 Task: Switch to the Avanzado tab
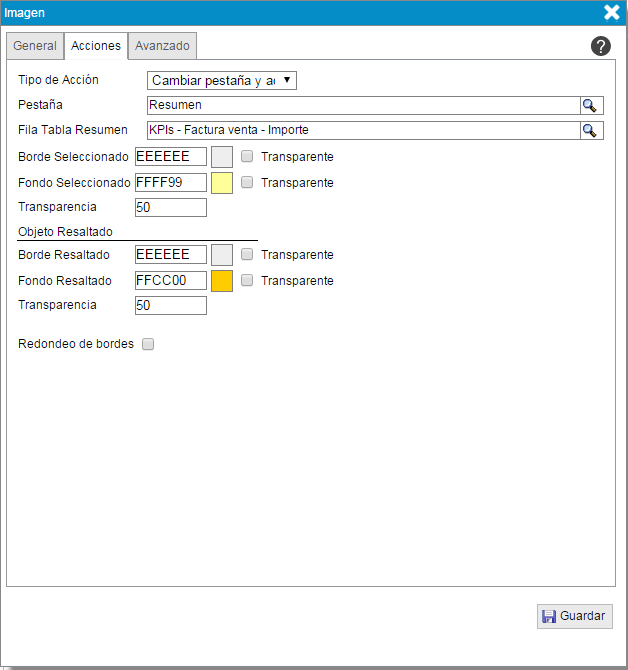coord(162,46)
